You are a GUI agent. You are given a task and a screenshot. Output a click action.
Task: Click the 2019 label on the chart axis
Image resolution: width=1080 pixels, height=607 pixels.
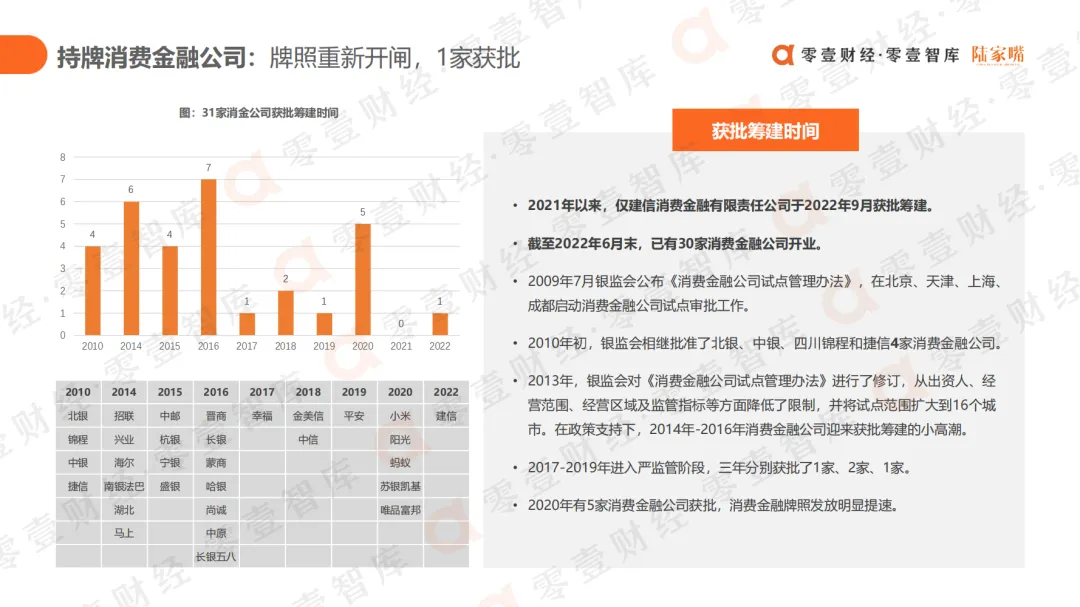click(x=324, y=346)
